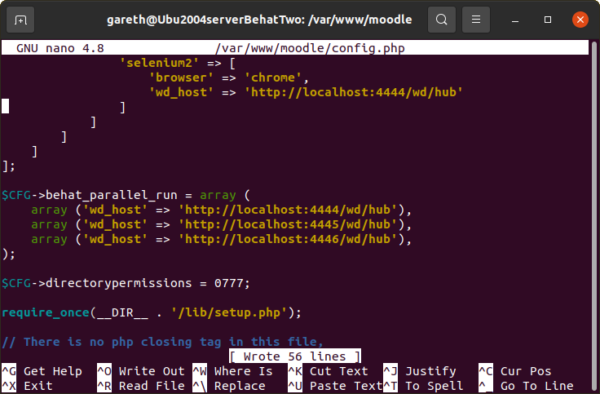Close the terminal with red X
Screen dimensions: 600x394
point(580,20)
